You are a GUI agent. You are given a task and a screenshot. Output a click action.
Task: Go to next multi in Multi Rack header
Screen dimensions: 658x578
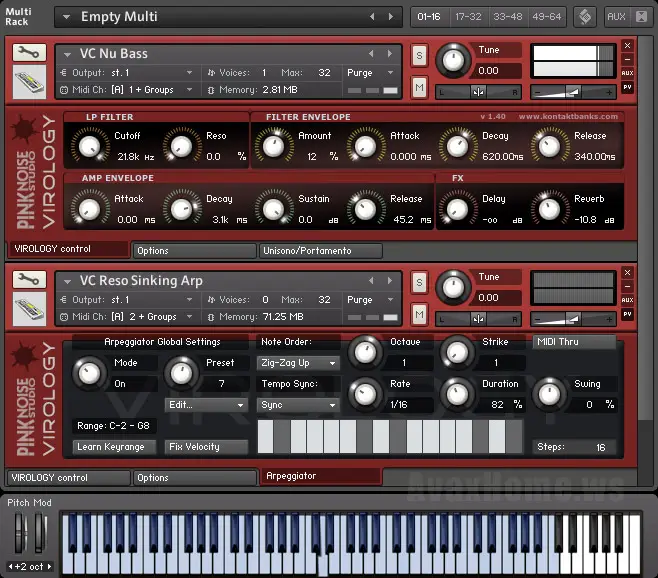[x=391, y=16]
